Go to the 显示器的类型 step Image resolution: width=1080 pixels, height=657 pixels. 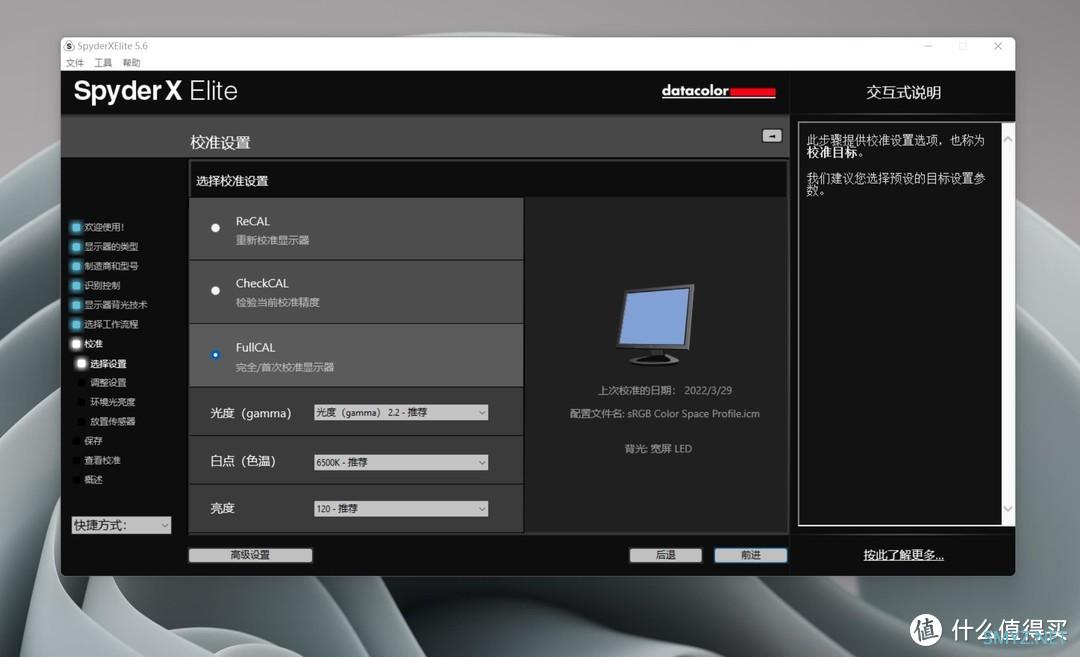pos(111,247)
